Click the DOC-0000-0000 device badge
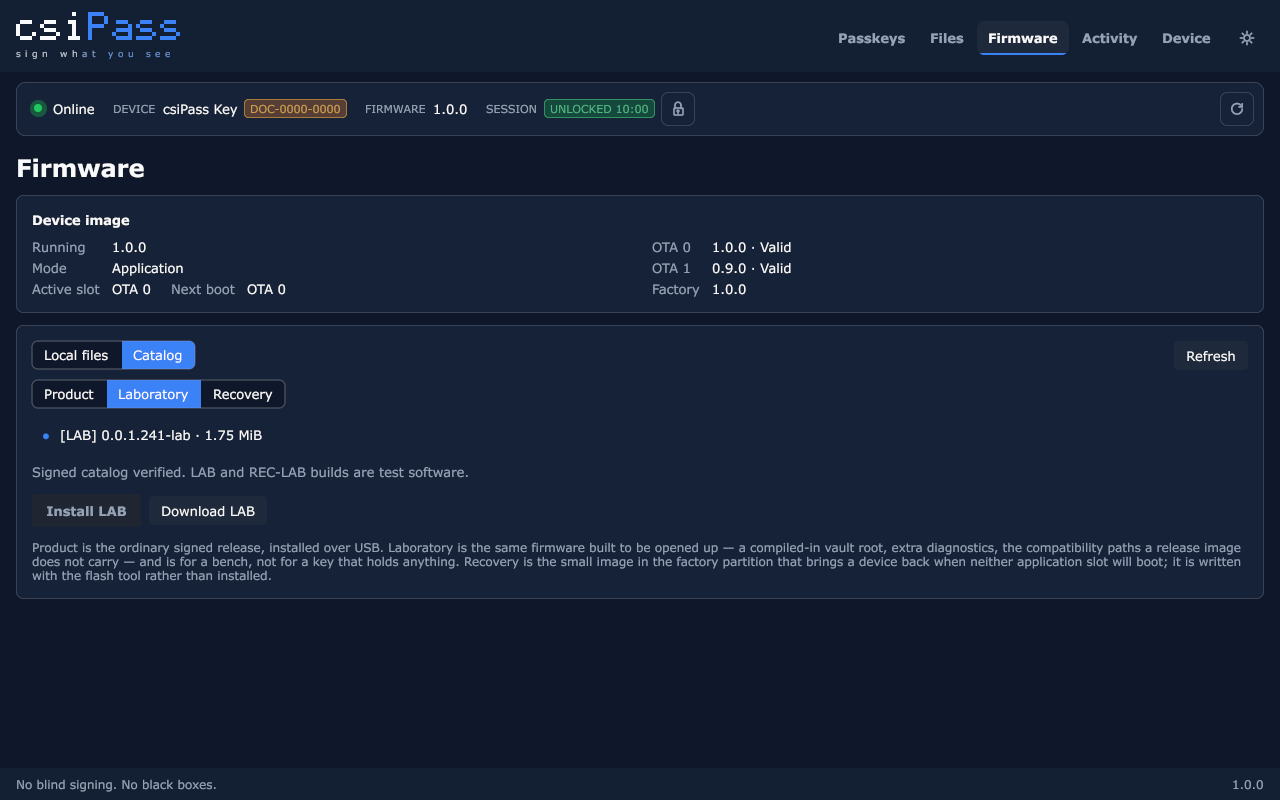Image resolution: width=1280 pixels, height=800 pixels. pos(295,109)
